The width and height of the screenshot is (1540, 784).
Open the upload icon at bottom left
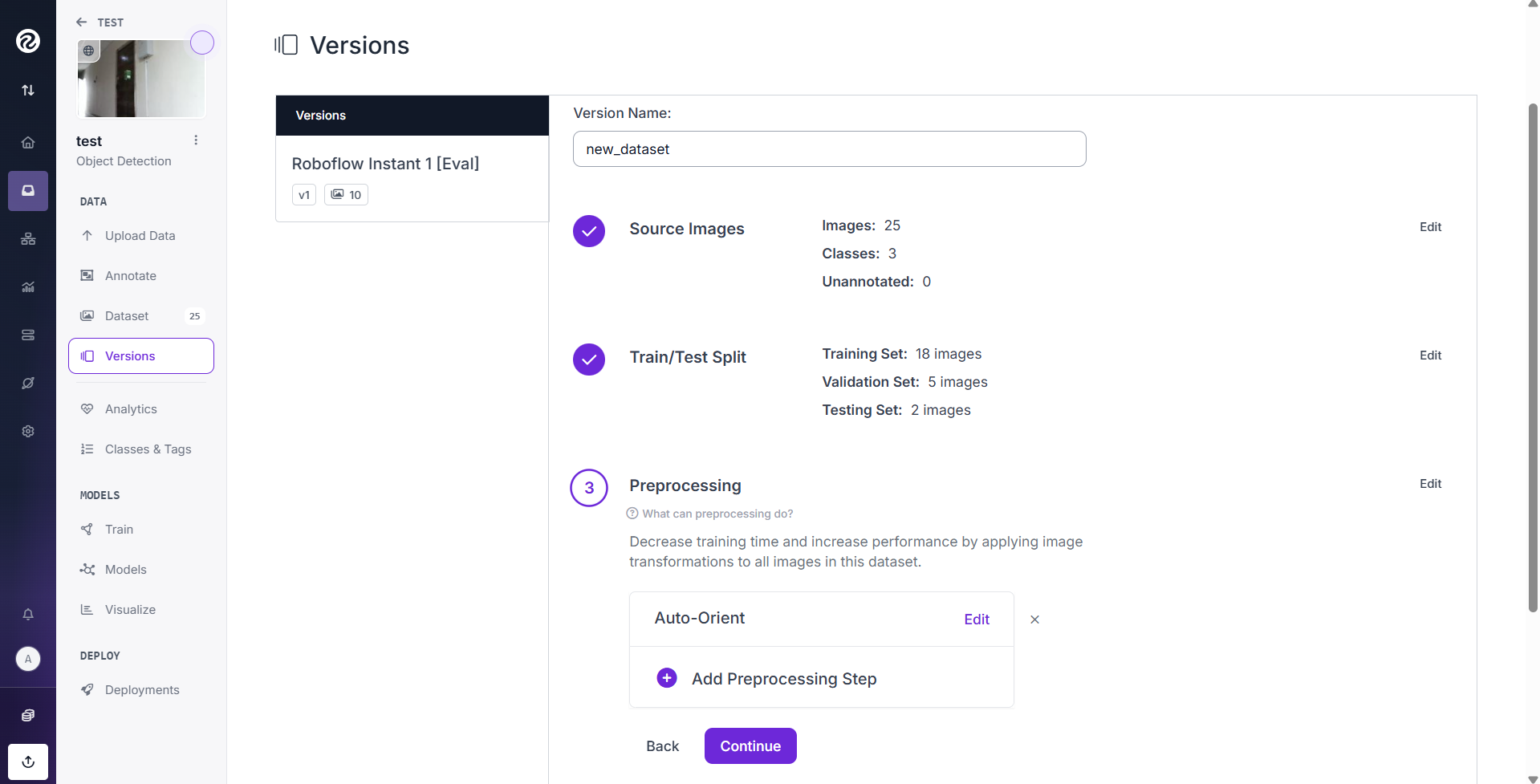[x=28, y=762]
